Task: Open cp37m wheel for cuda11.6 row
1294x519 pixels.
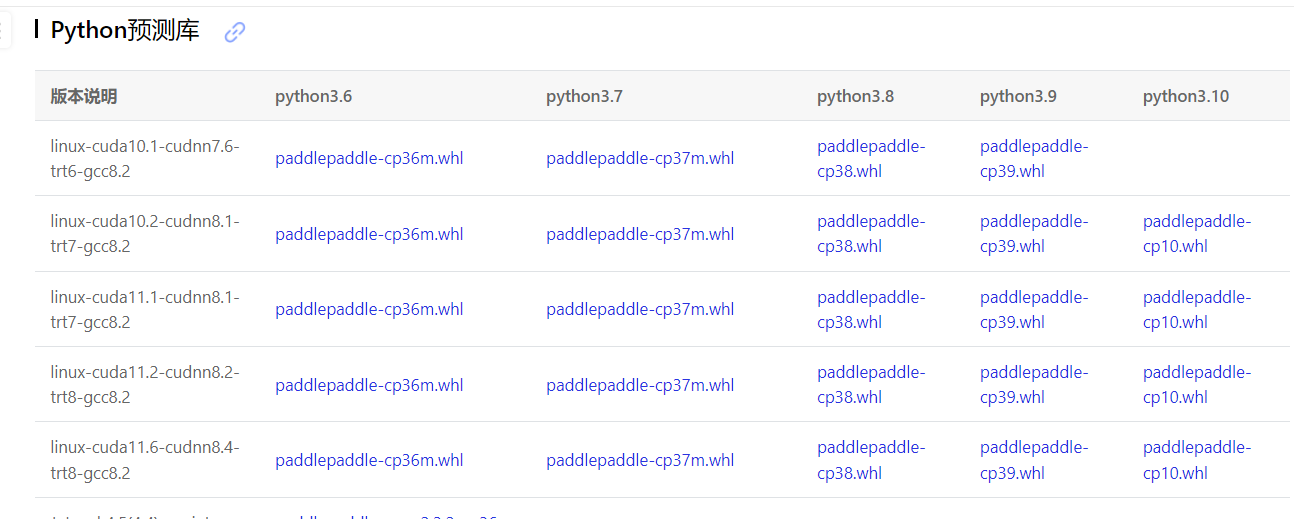Action: [640, 460]
